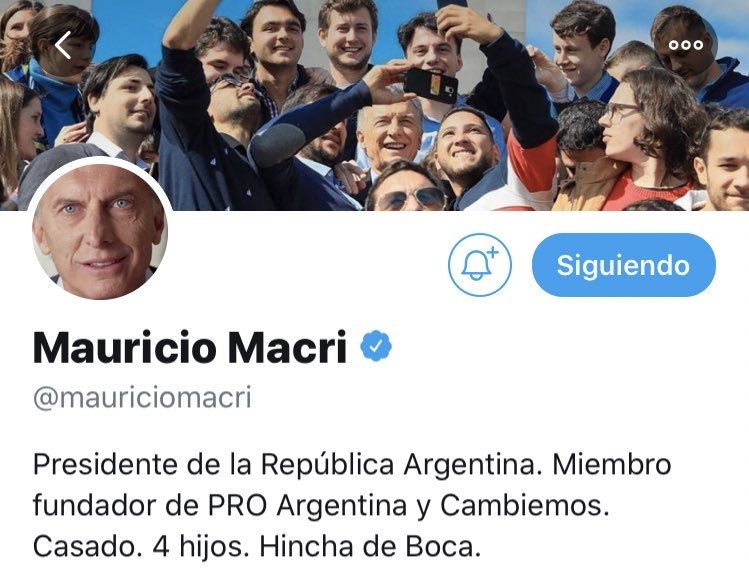The image size is (749, 575).
Task: Click the @mauriciomacri handle
Action: 142,398
